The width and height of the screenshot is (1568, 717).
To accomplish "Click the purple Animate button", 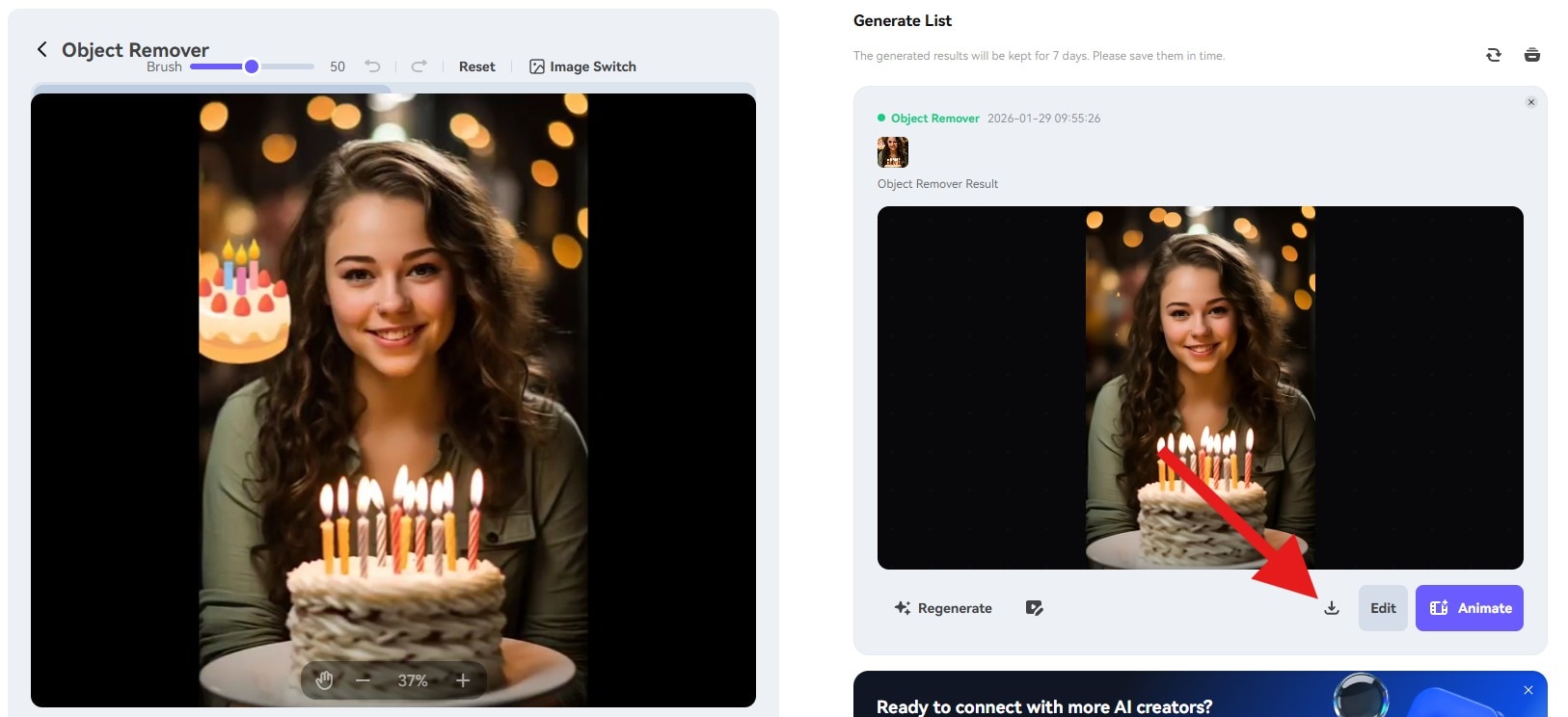I will [1469, 608].
